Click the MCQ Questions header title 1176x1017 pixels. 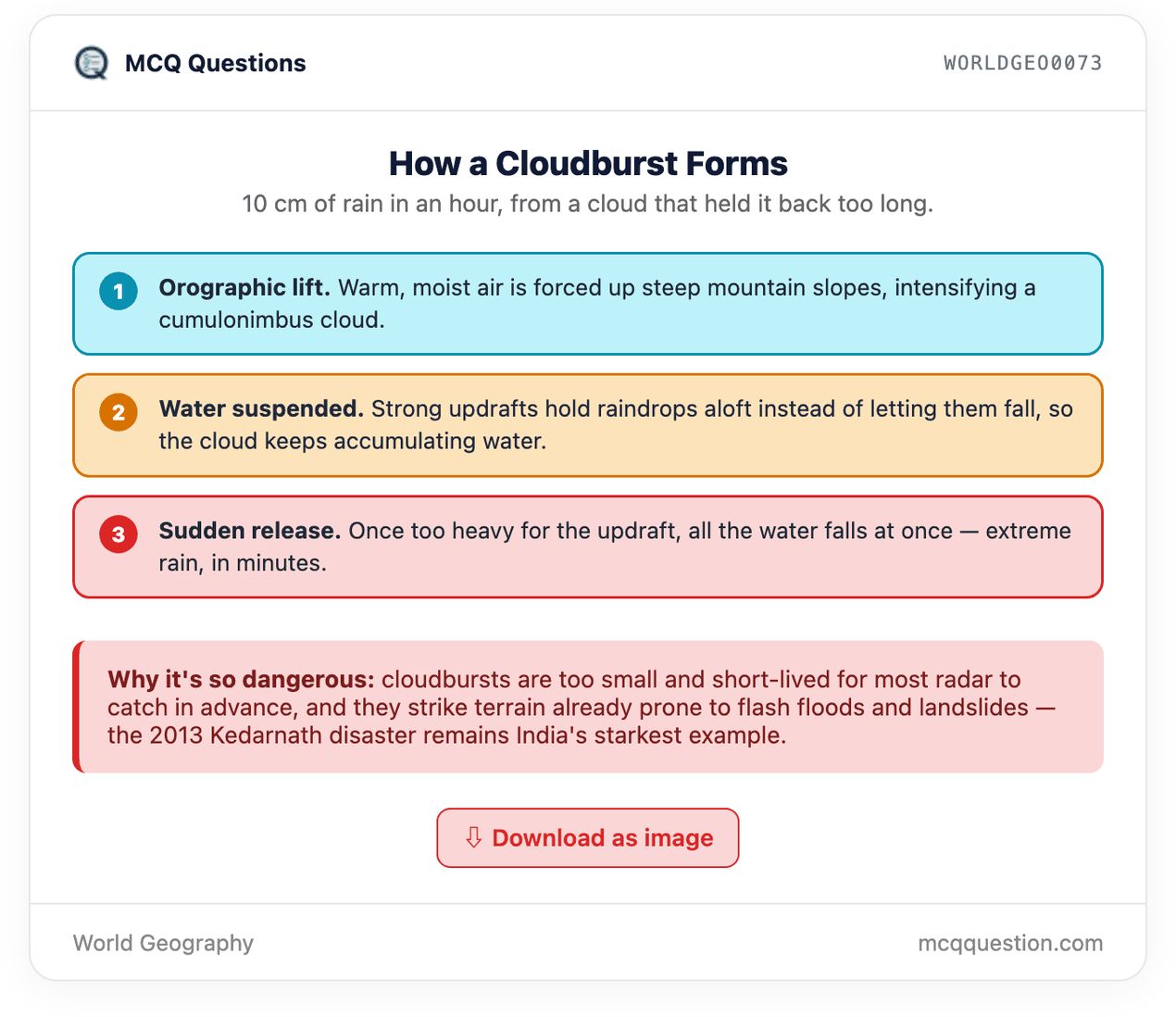click(215, 63)
